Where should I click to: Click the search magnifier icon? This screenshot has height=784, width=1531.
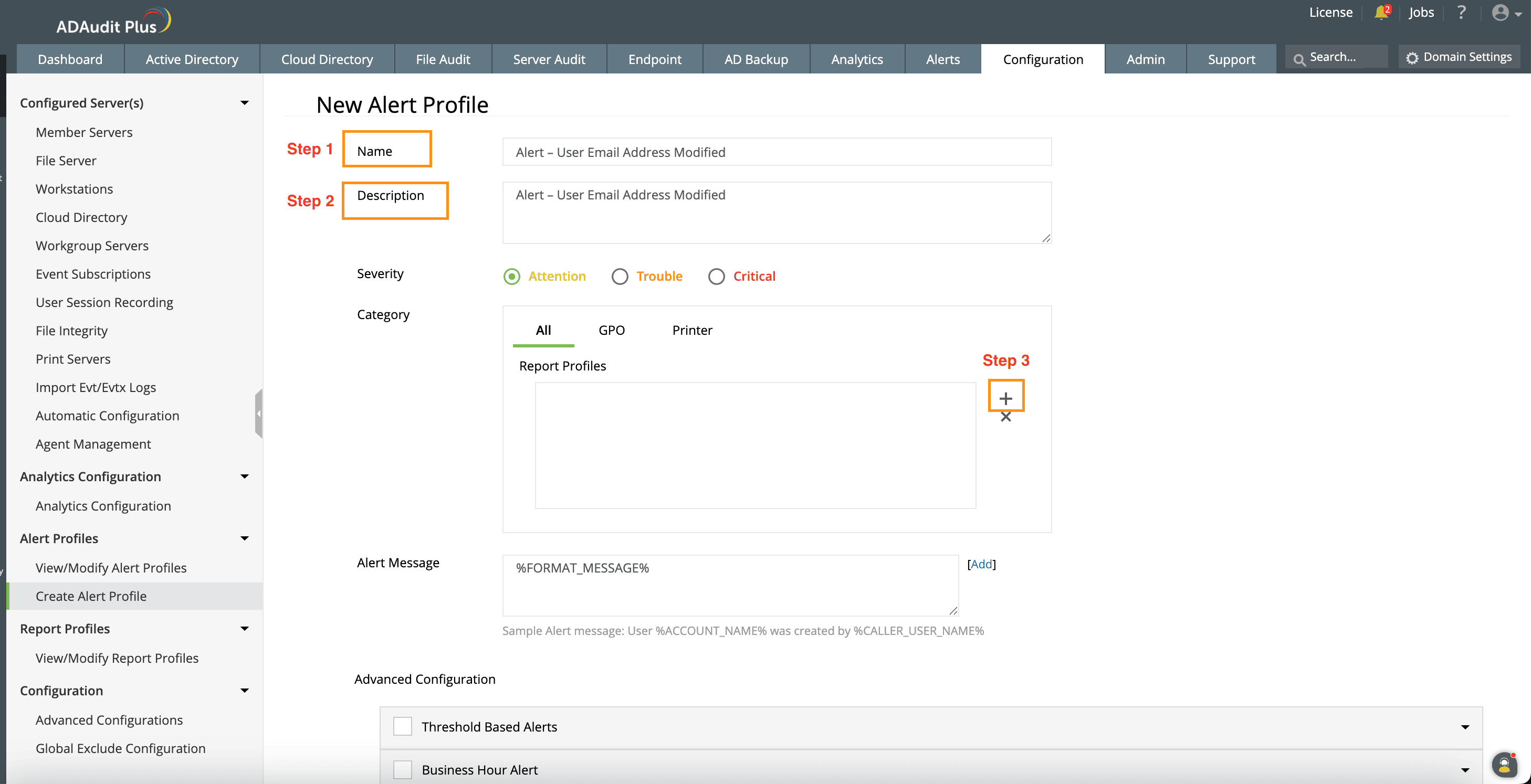[1299, 59]
